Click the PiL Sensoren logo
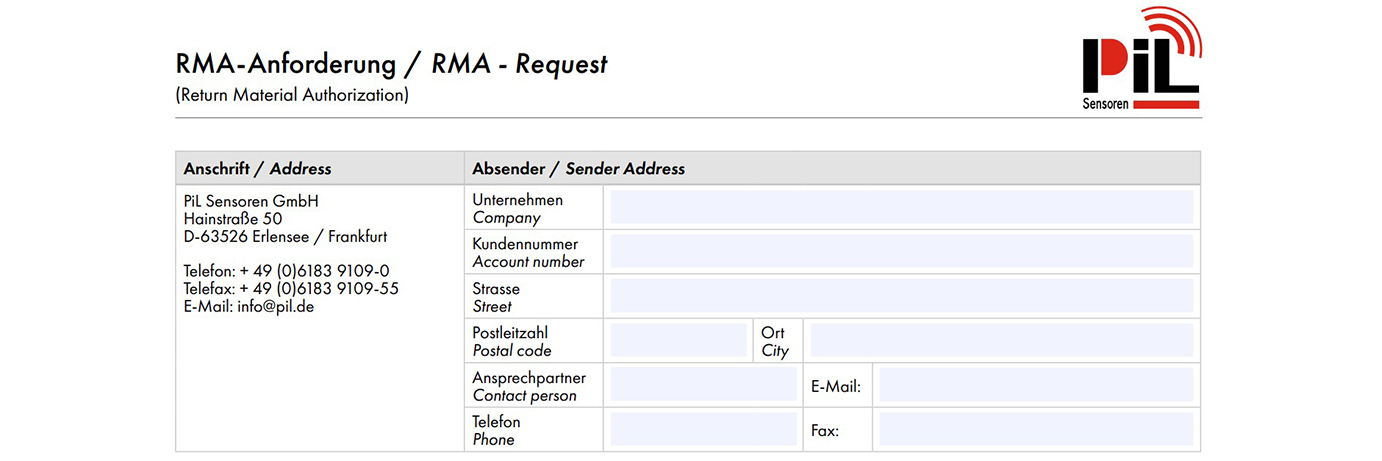Image resolution: width=1382 pixels, height=461 pixels. pyautogui.click(x=1141, y=60)
